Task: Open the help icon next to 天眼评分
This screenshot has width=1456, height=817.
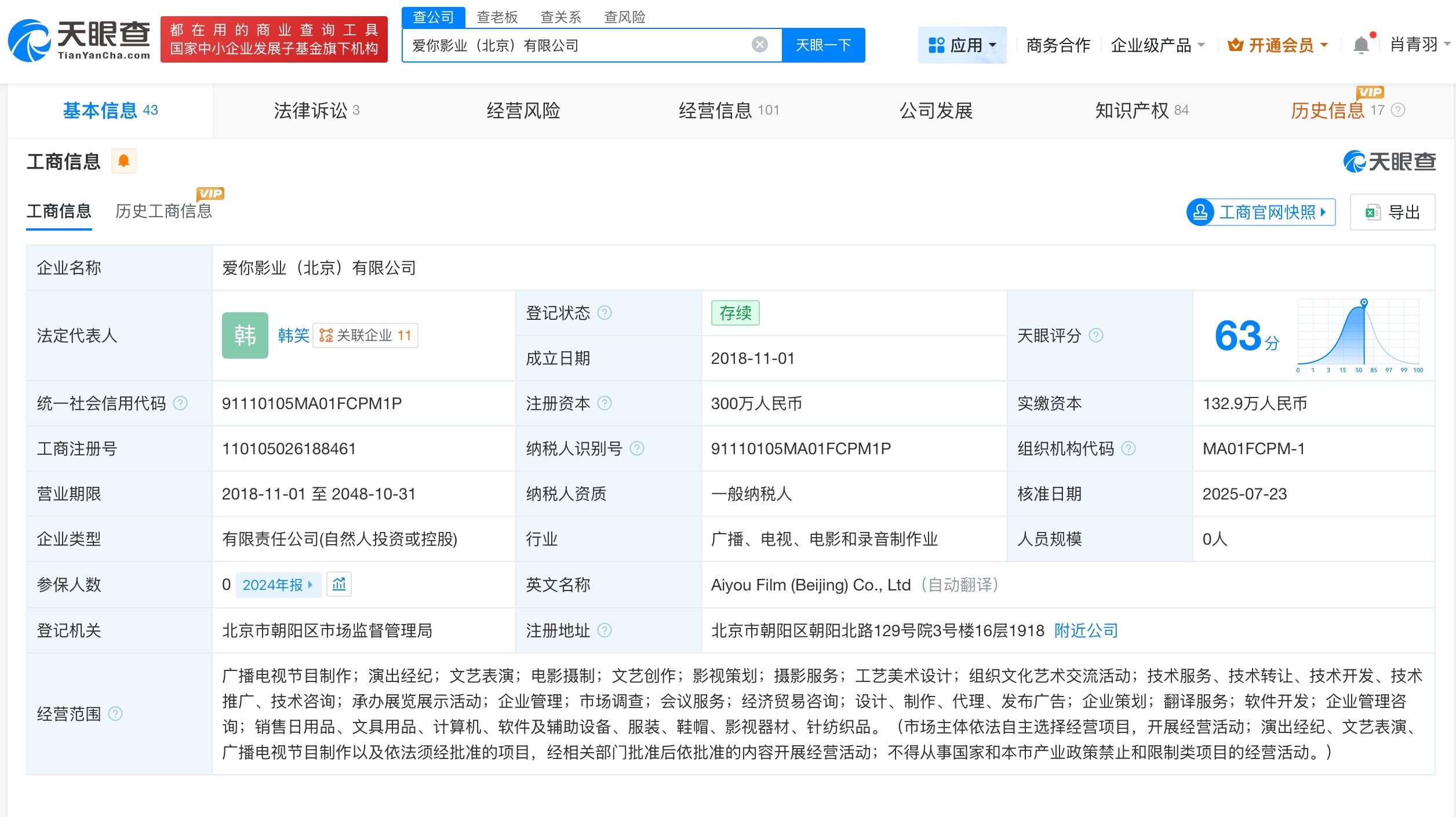Action: pyautogui.click(x=1095, y=335)
